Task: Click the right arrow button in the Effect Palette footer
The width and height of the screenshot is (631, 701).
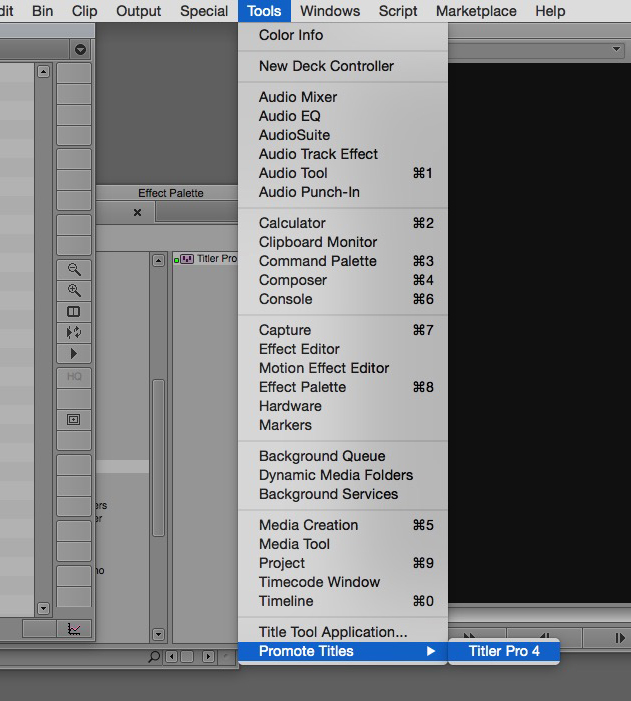Action: coord(208,656)
